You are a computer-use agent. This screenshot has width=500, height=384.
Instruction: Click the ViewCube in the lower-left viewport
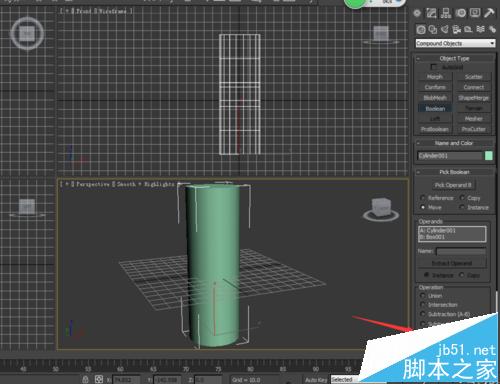point(27,207)
